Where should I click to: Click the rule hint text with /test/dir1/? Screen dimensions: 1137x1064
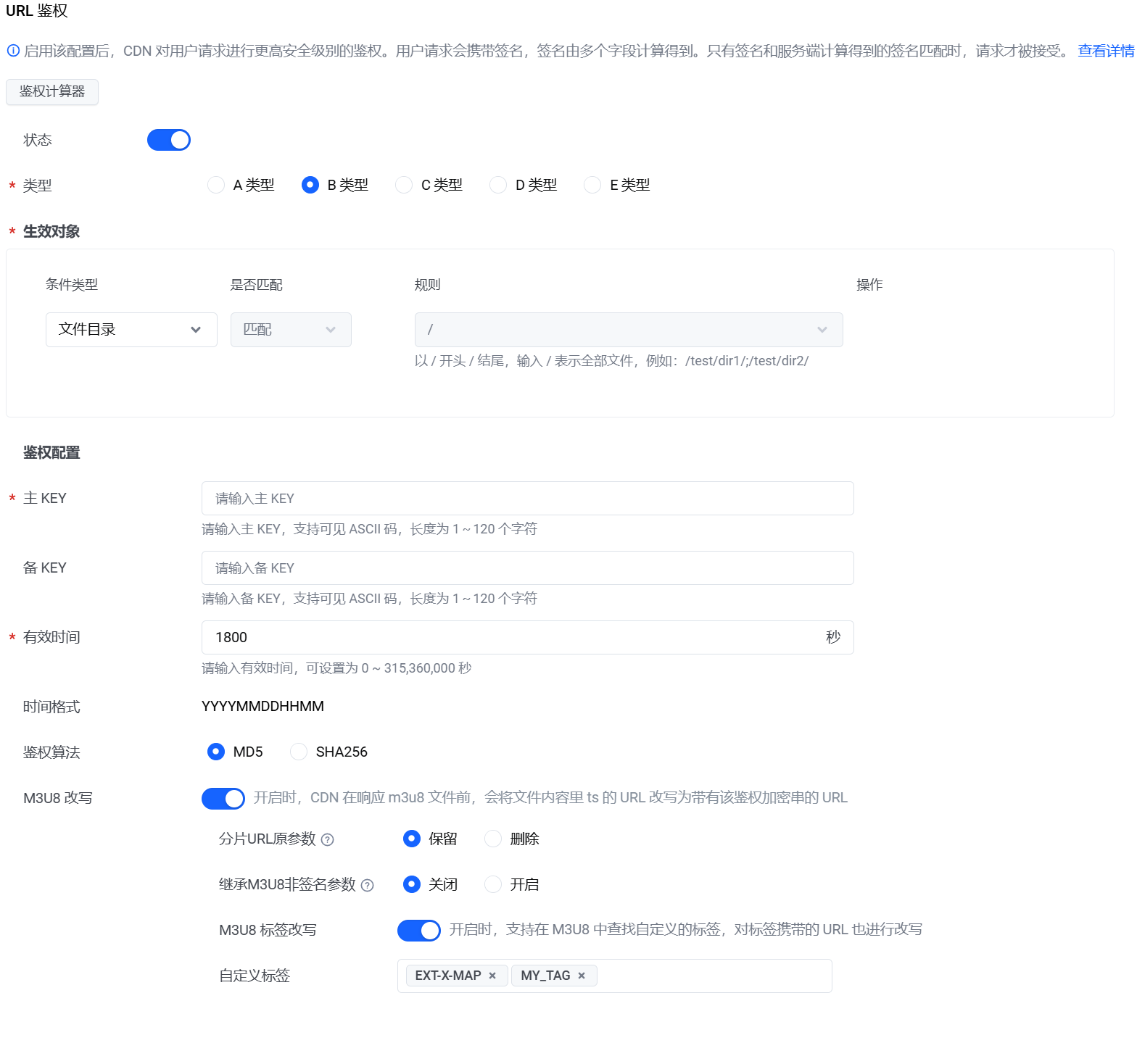point(612,361)
